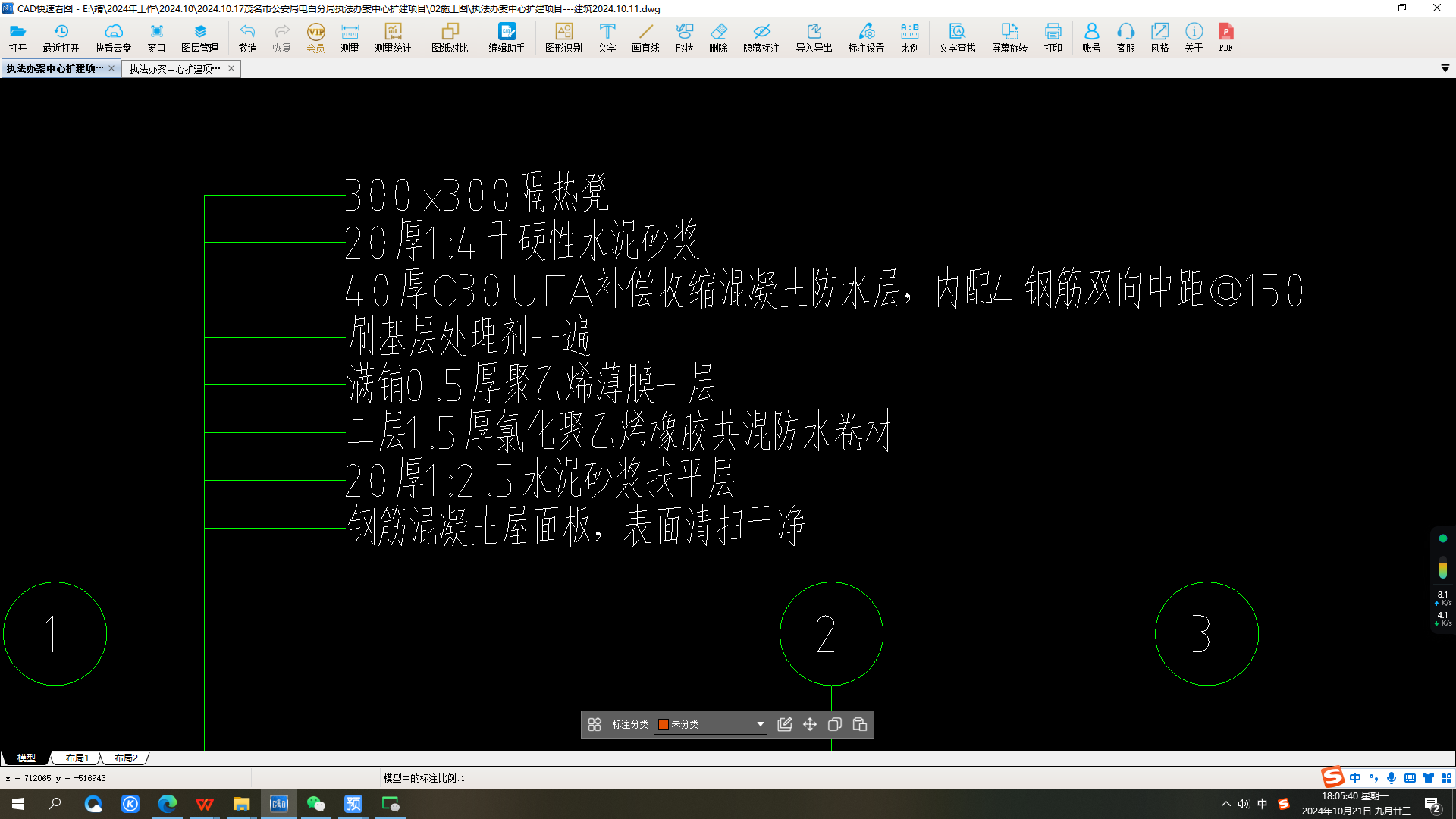1456x819 pixels.
Task: Open WPS Office from the taskbar
Action: (x=205, y=804)
